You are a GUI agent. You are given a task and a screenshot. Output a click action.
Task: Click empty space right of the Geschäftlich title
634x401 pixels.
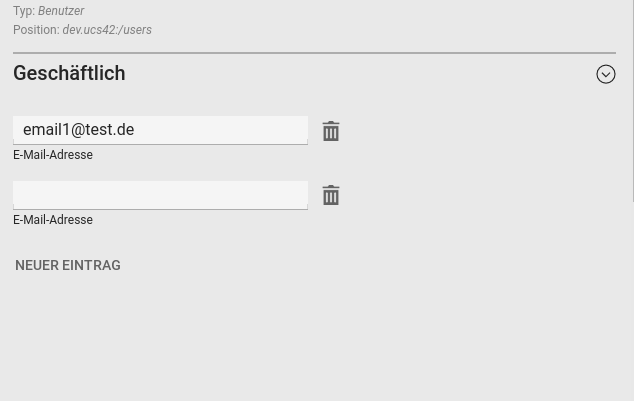coord(350,74)
